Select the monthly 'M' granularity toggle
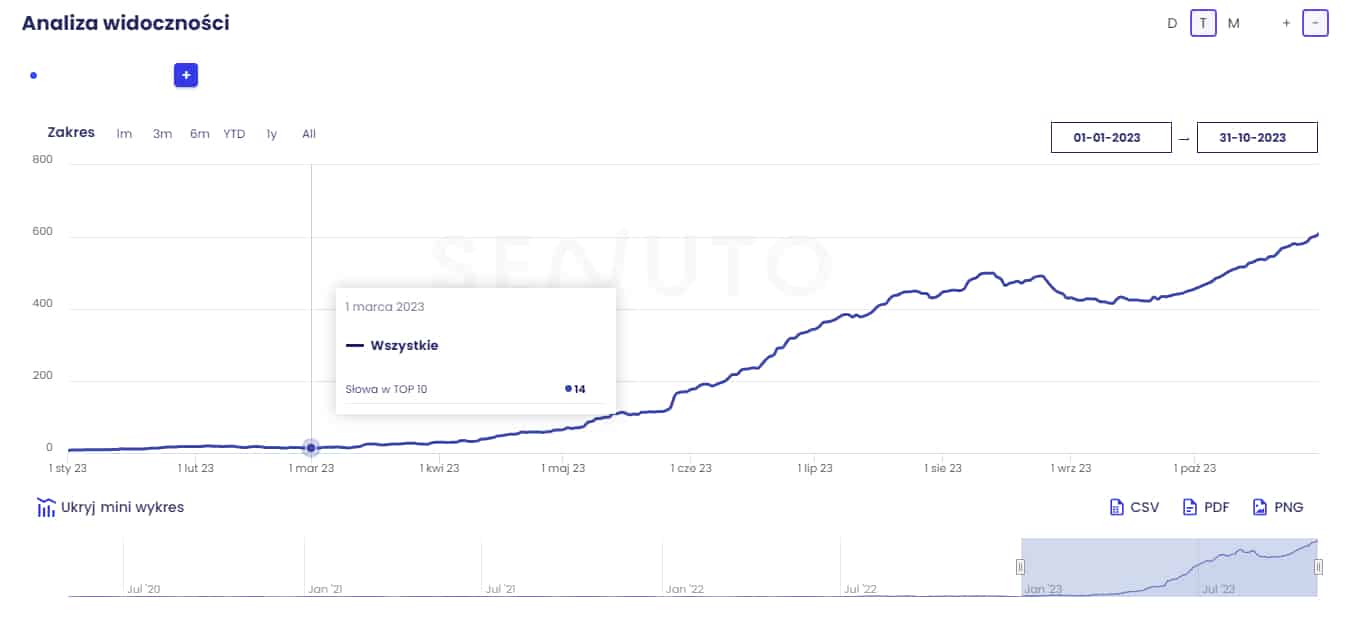The width and height of the screenshot is (1352, 639). (x=1234, y=23)
